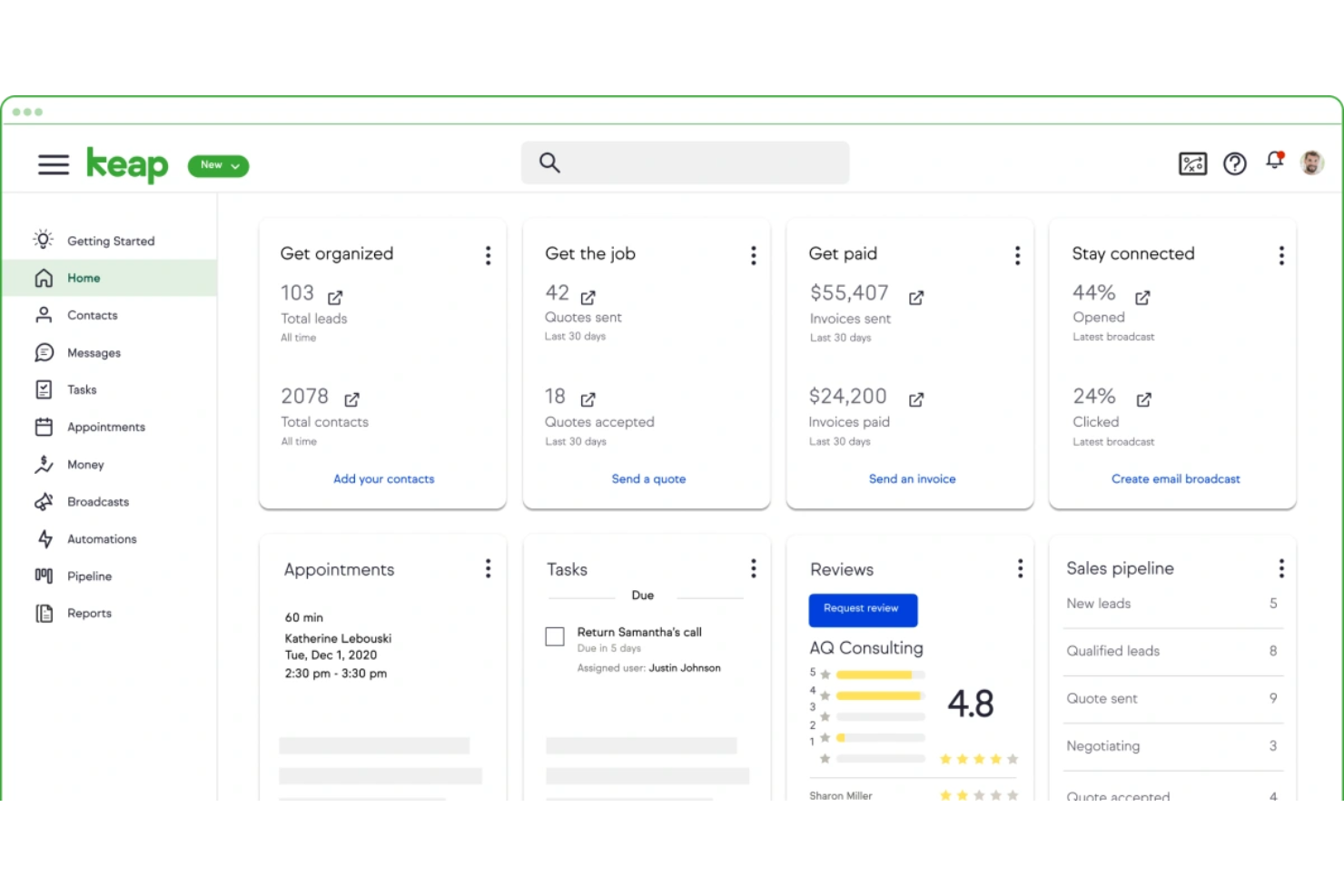1344x896 pixels.
Task: Click the Total leads external link icon
Action: (334, 297)
